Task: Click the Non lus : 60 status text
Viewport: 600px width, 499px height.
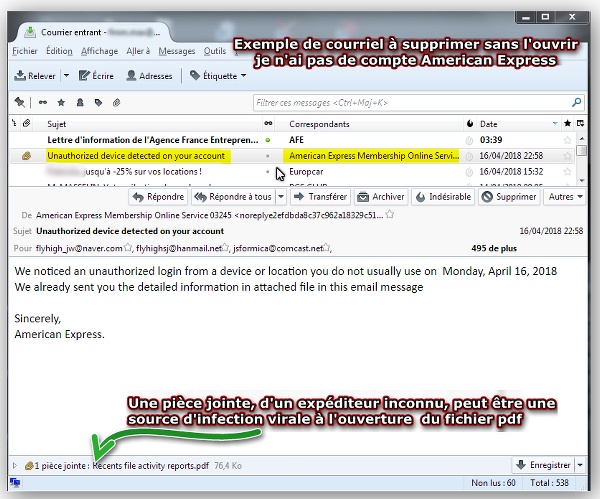Action: (x=493, y=483)
